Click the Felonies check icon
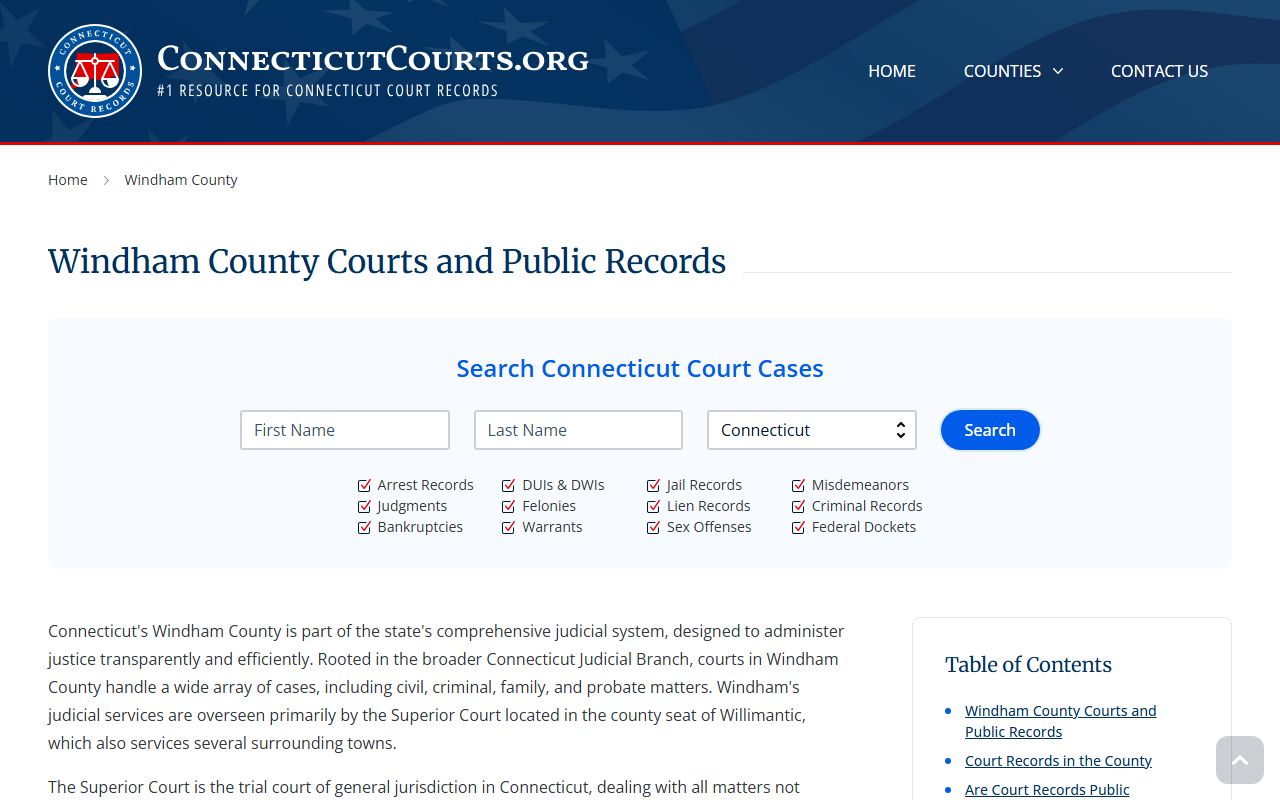Viewport: 1280px width, 800px height. pos(509,506)
